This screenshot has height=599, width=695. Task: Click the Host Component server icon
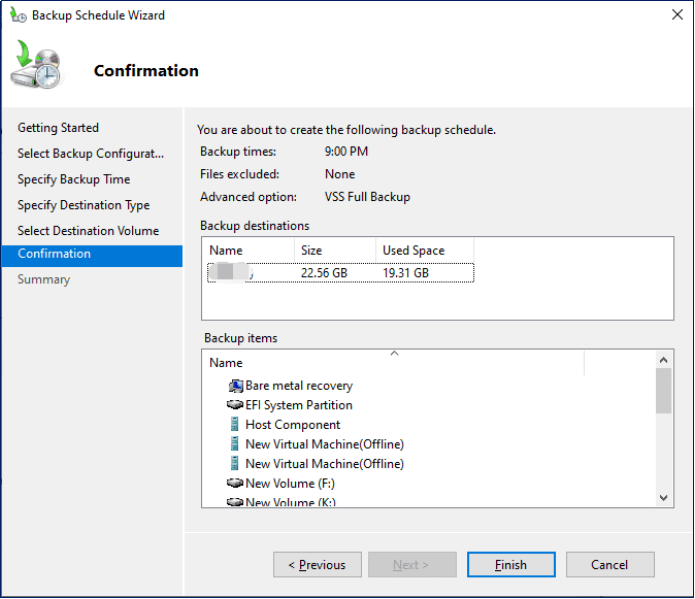coord(235,425)
